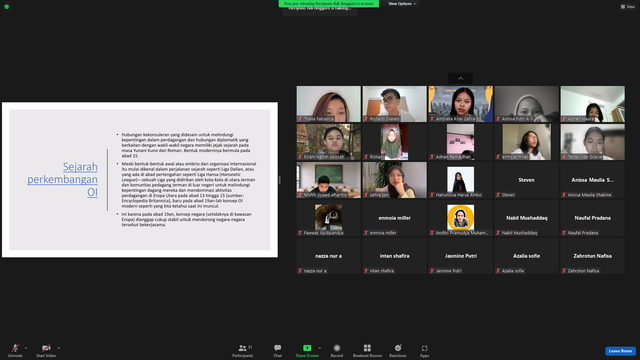640x360 pixels.
Task: Select Ronaldi Silalahi's video tile
Action: point(394,104)
